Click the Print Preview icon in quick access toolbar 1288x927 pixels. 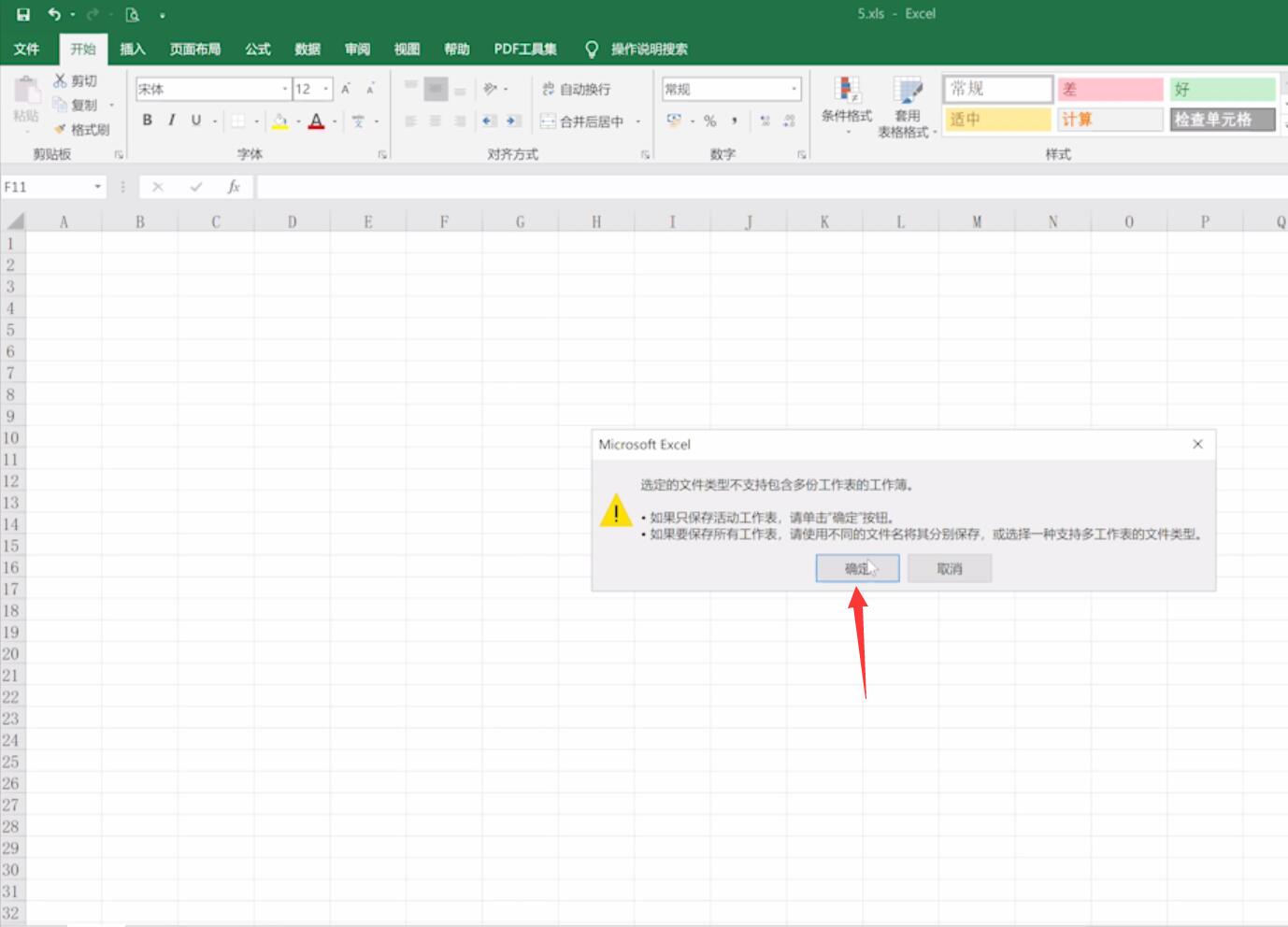point(132,14)
